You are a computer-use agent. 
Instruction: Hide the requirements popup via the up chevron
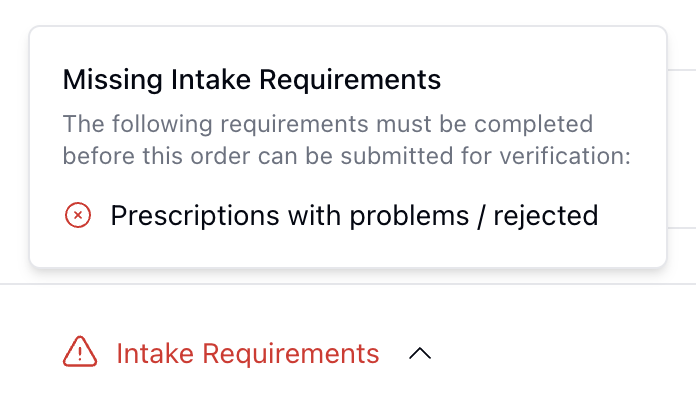point(421,353)
